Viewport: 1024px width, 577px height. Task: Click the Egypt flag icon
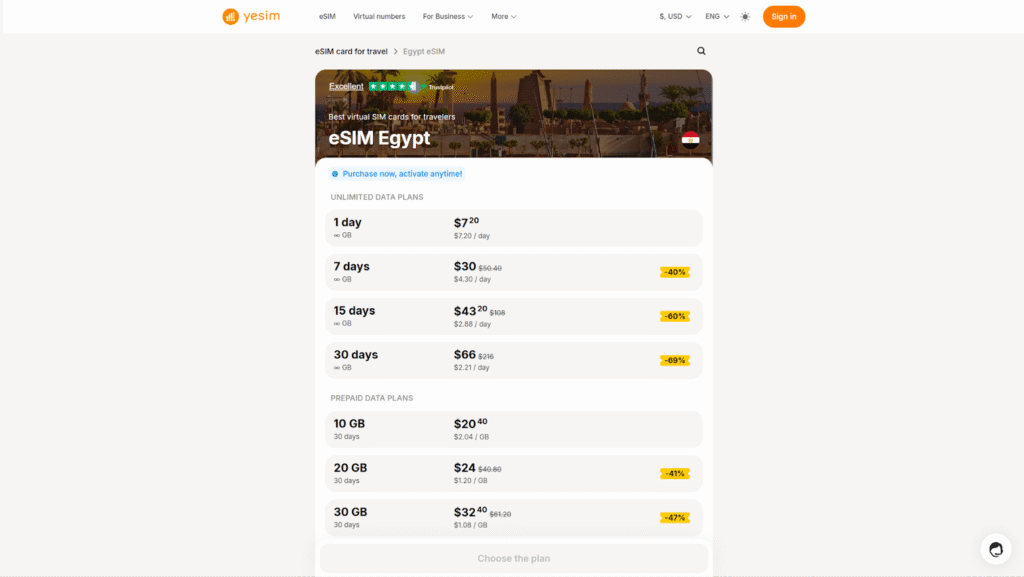pos(690,139)
